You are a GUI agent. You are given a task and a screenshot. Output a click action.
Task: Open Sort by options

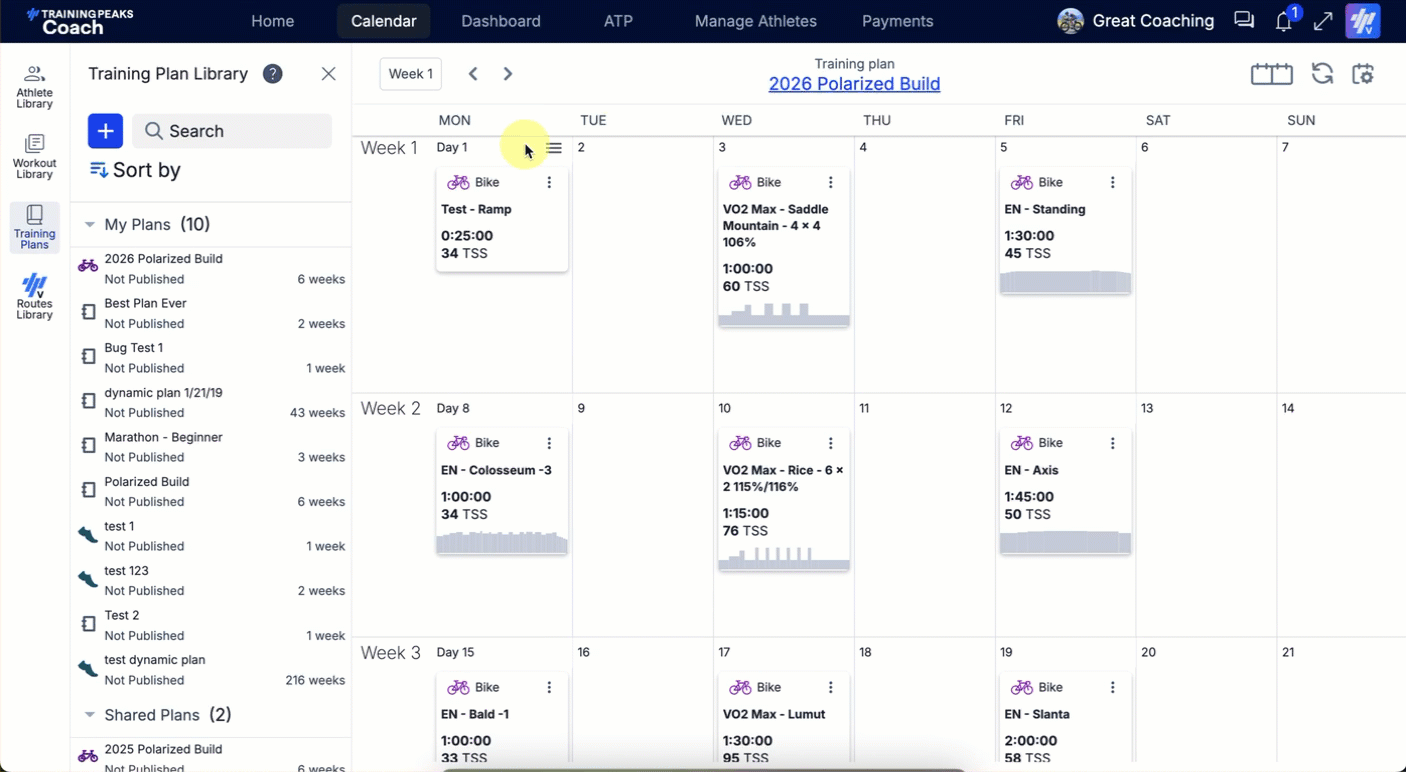coord(135,170)
